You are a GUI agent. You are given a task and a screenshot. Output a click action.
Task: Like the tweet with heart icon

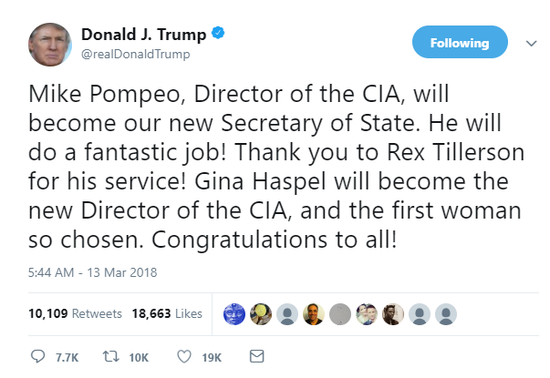[x=184, y=357]
